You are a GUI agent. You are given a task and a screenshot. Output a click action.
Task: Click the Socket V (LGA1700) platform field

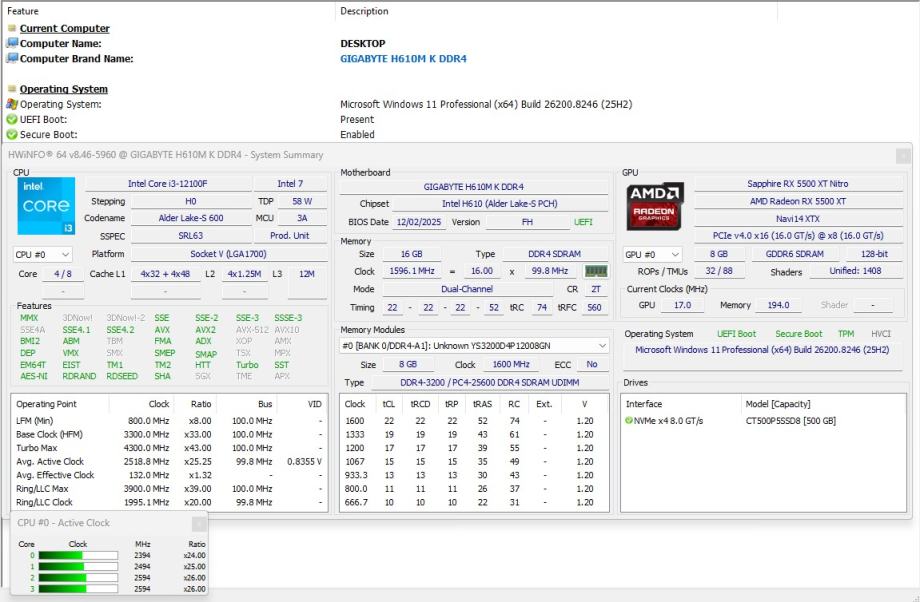[229, 254]
